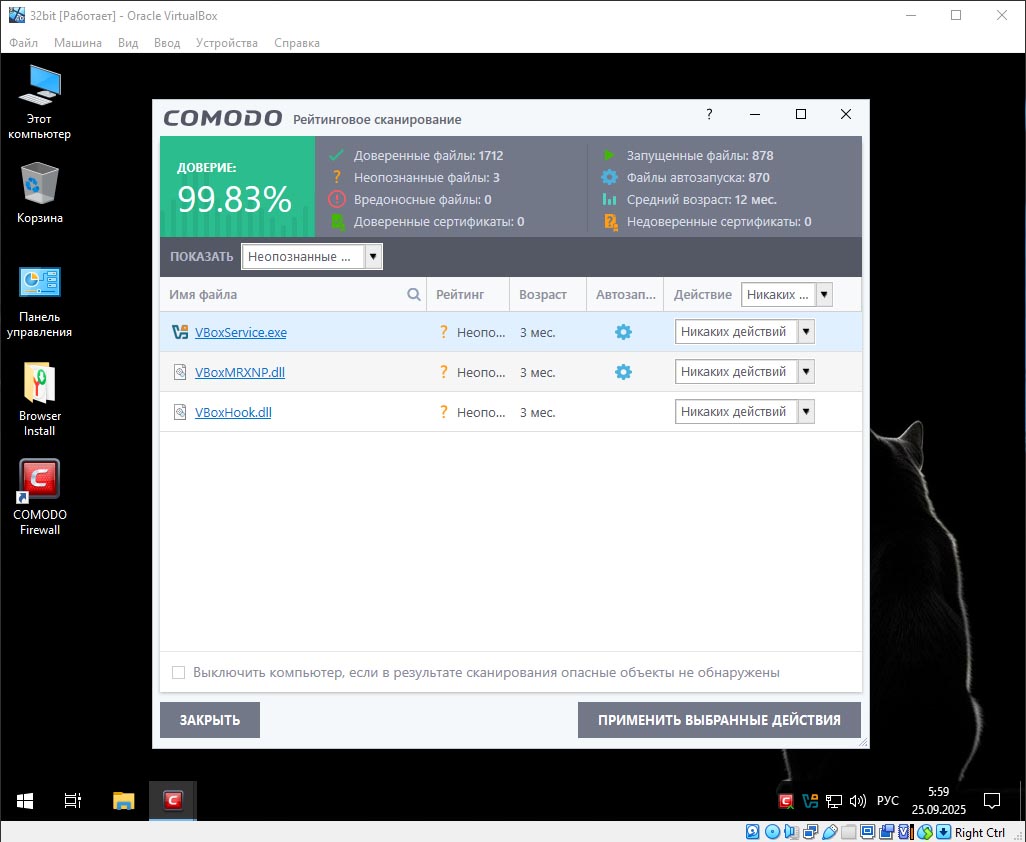Open the Ввод menu
Screen dimensions: 1026x842
[167, 43]
